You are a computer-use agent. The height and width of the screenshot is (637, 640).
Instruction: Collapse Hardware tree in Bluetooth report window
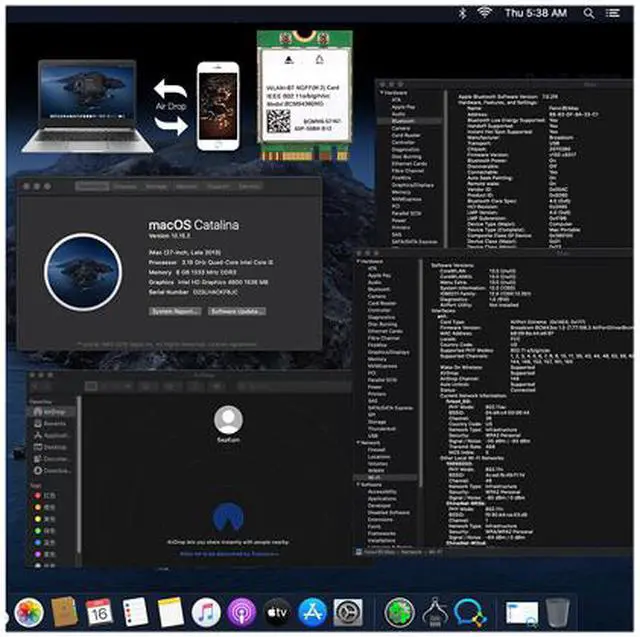[x=382, y=93]
